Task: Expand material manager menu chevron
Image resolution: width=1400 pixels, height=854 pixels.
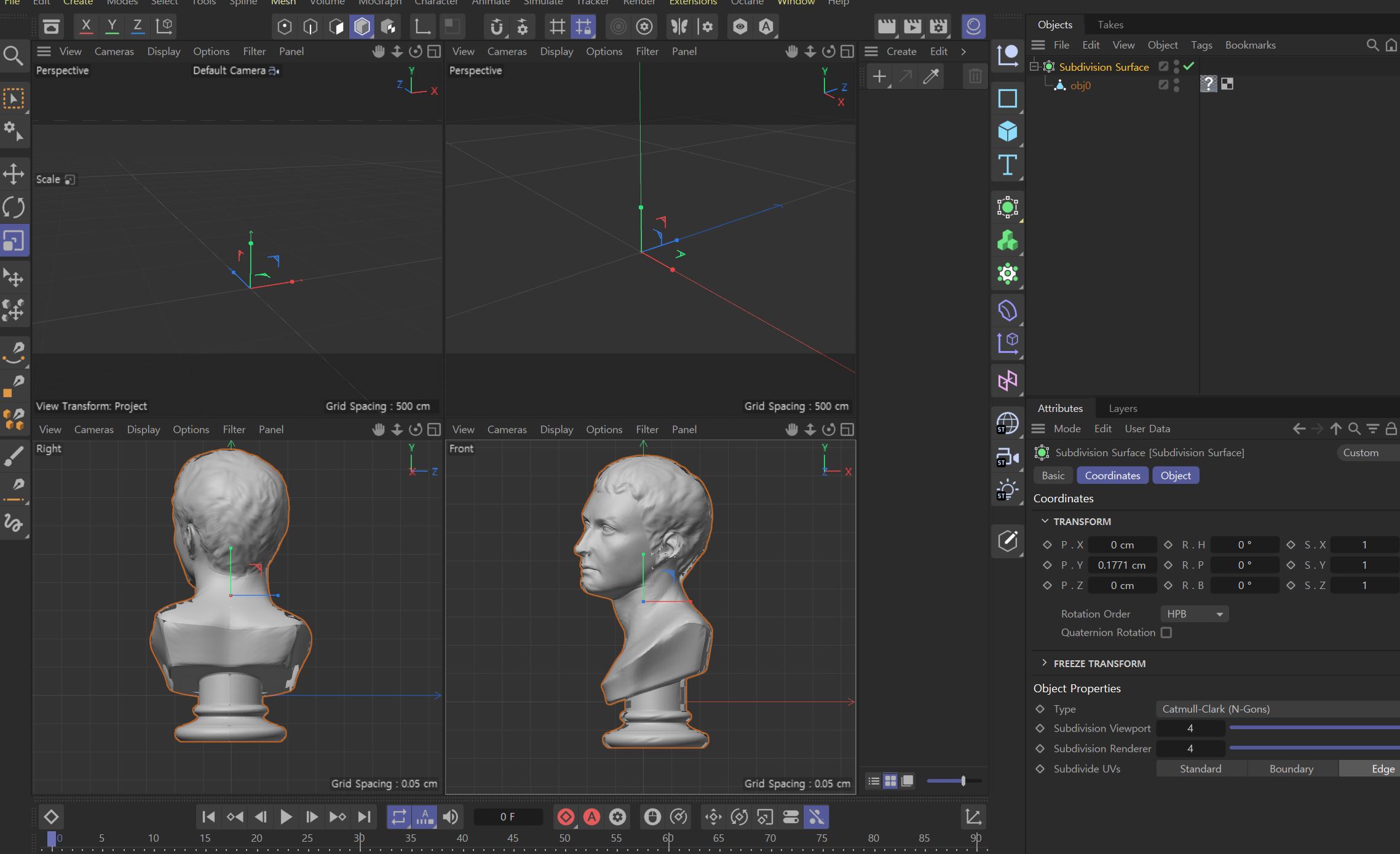Action: point(963,52)
